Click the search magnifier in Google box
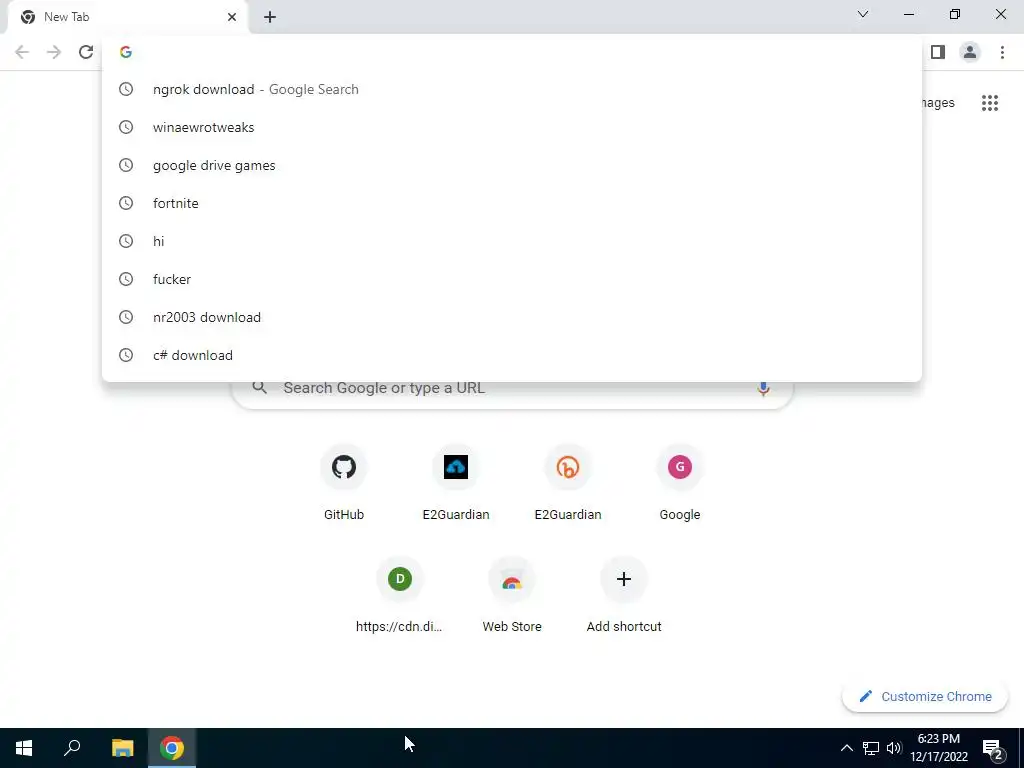Image resolution: width=1024 pixels, height=768 pixels. (x=260, y=388)
